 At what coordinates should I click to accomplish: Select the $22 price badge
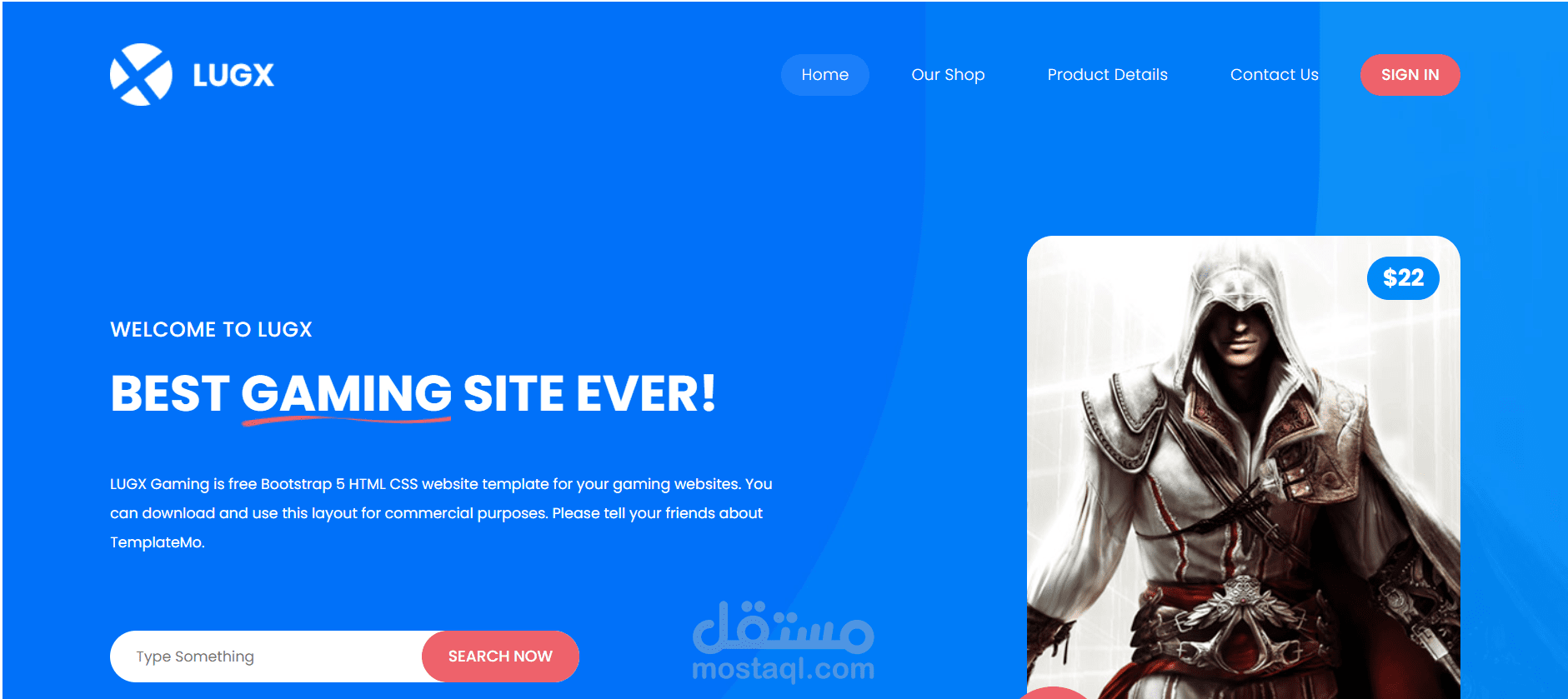point(1403,278)
